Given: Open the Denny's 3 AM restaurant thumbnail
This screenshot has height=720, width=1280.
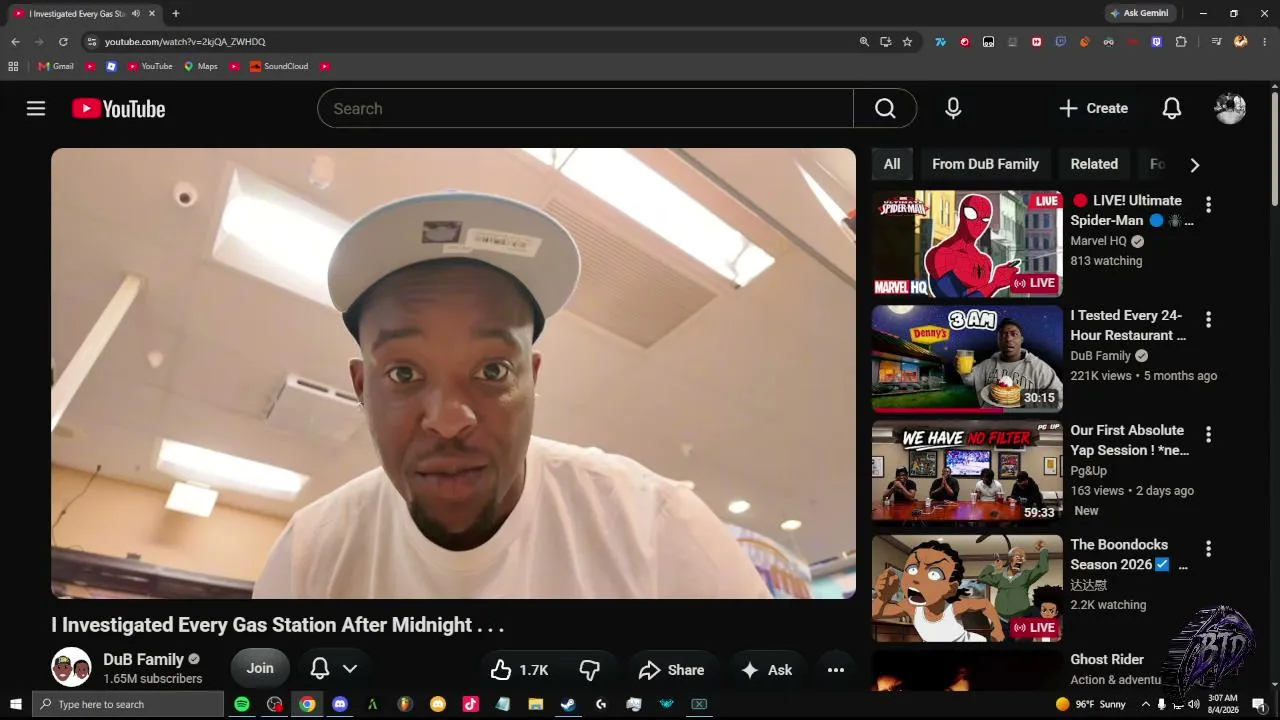Looking at the screenshot, I should tap(967, 359).
